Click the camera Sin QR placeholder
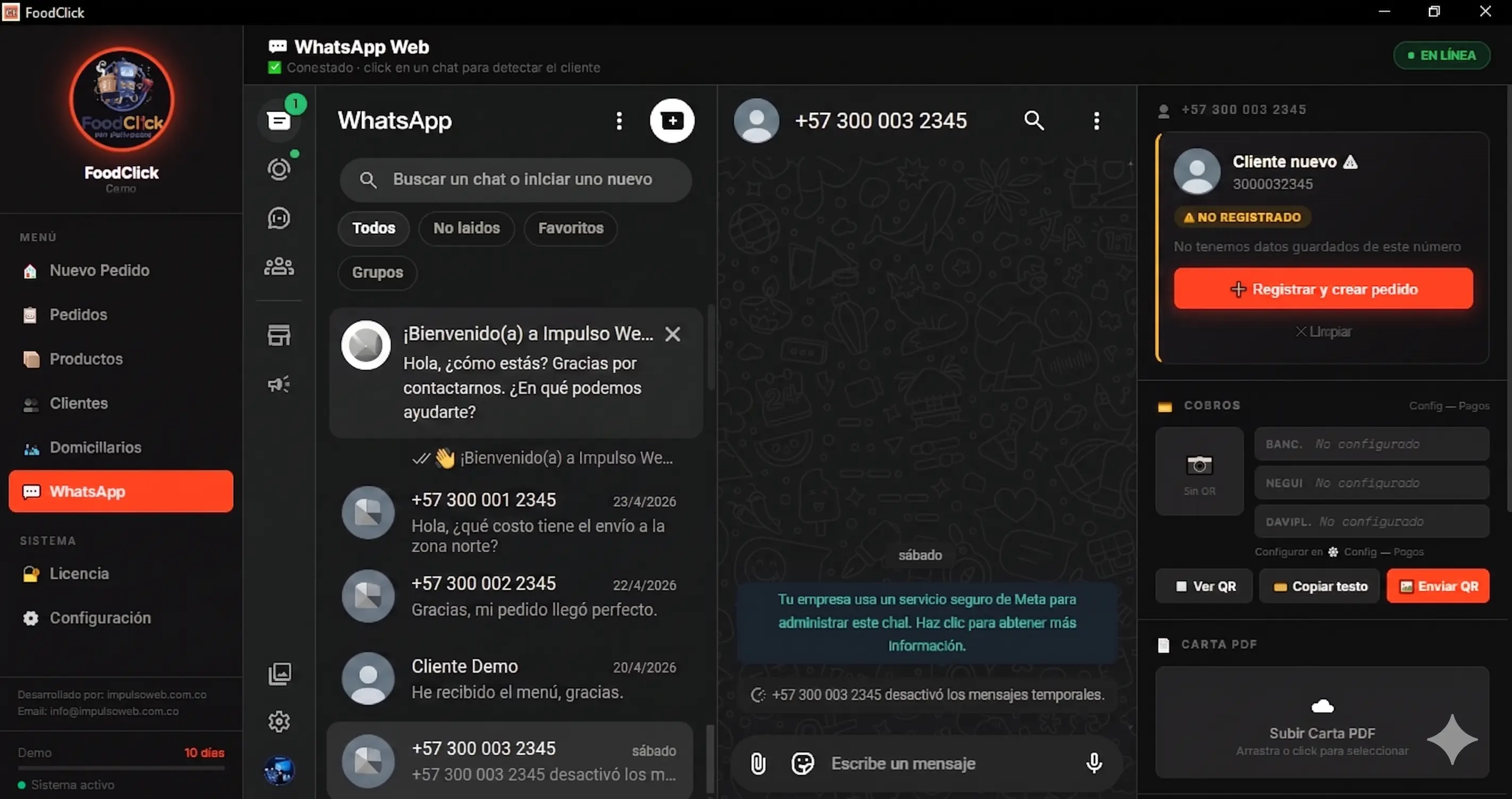1512x799 pixels. [1199, 471]
